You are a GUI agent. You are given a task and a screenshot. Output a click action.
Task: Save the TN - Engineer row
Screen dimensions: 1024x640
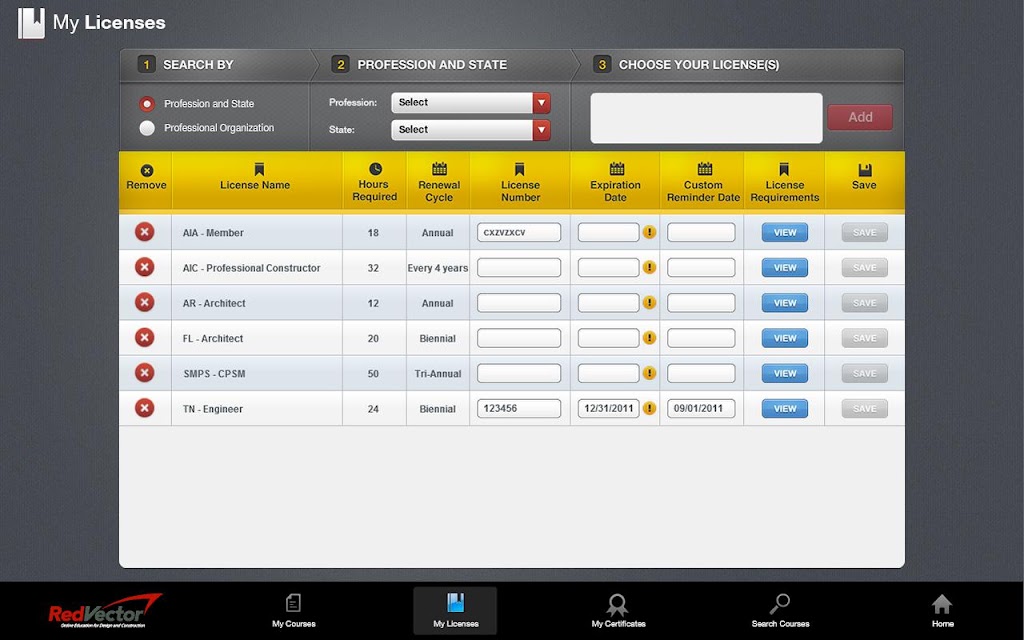point(865,409)
